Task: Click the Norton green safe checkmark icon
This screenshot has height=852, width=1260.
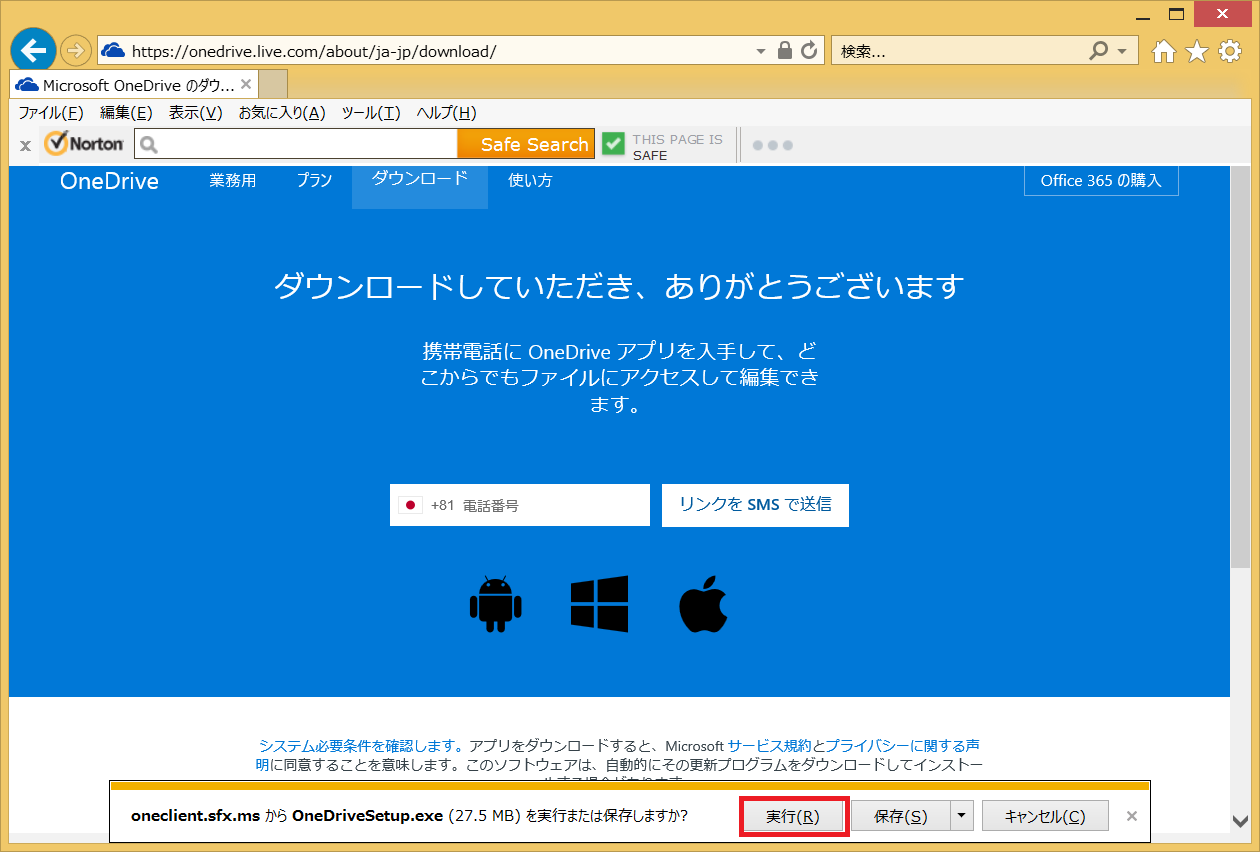Action: (x=614, y=144)
